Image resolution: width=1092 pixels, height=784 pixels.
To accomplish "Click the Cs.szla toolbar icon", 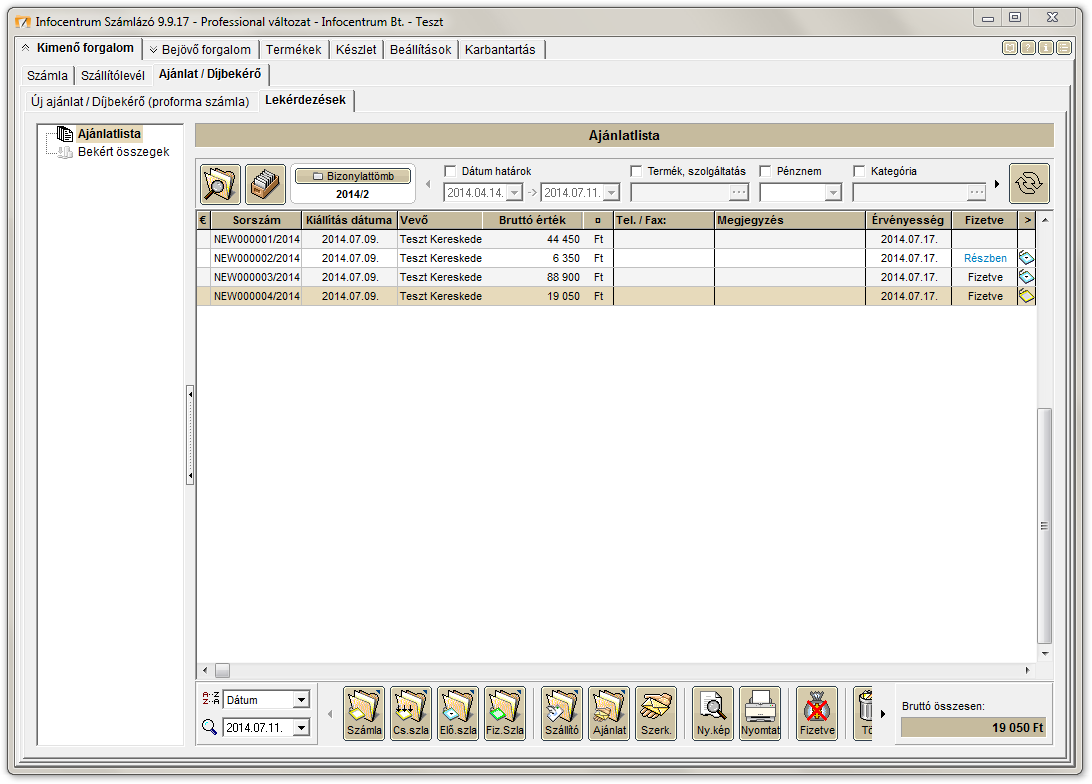I will [x=411, y=714].
